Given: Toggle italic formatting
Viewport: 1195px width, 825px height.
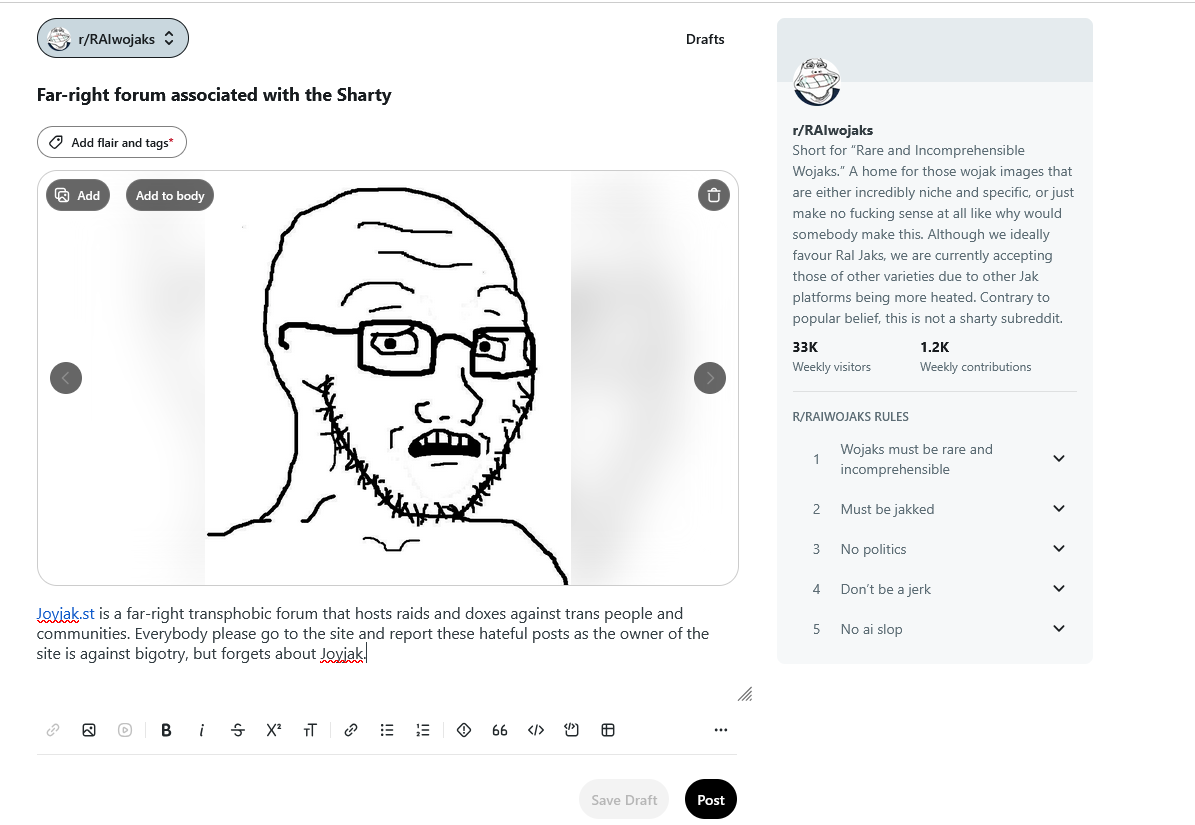Looking at the screenshot, I should coord(201,730).
